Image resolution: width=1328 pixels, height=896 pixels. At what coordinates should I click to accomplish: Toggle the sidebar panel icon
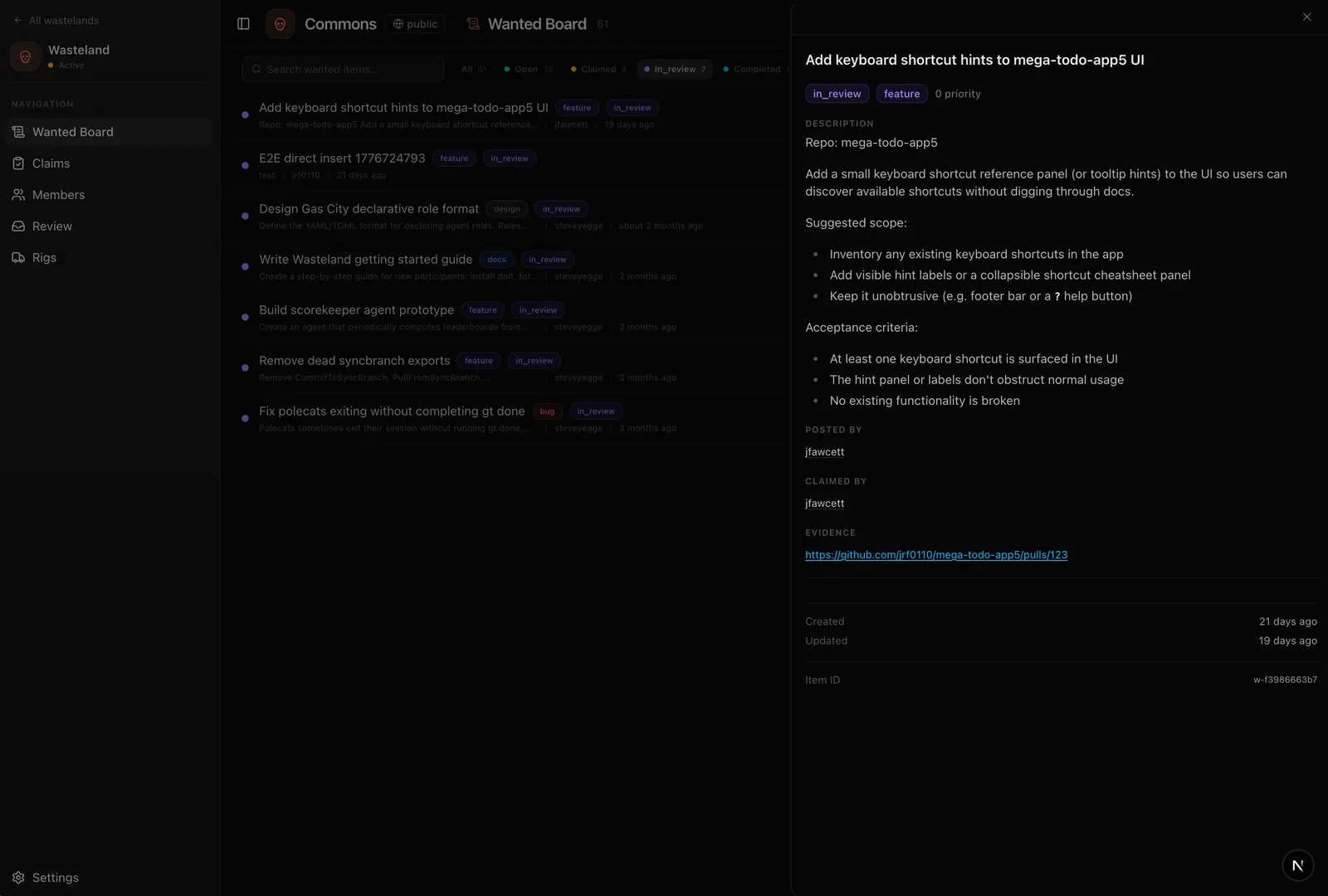pyautogui.click(x=243, y=24)
